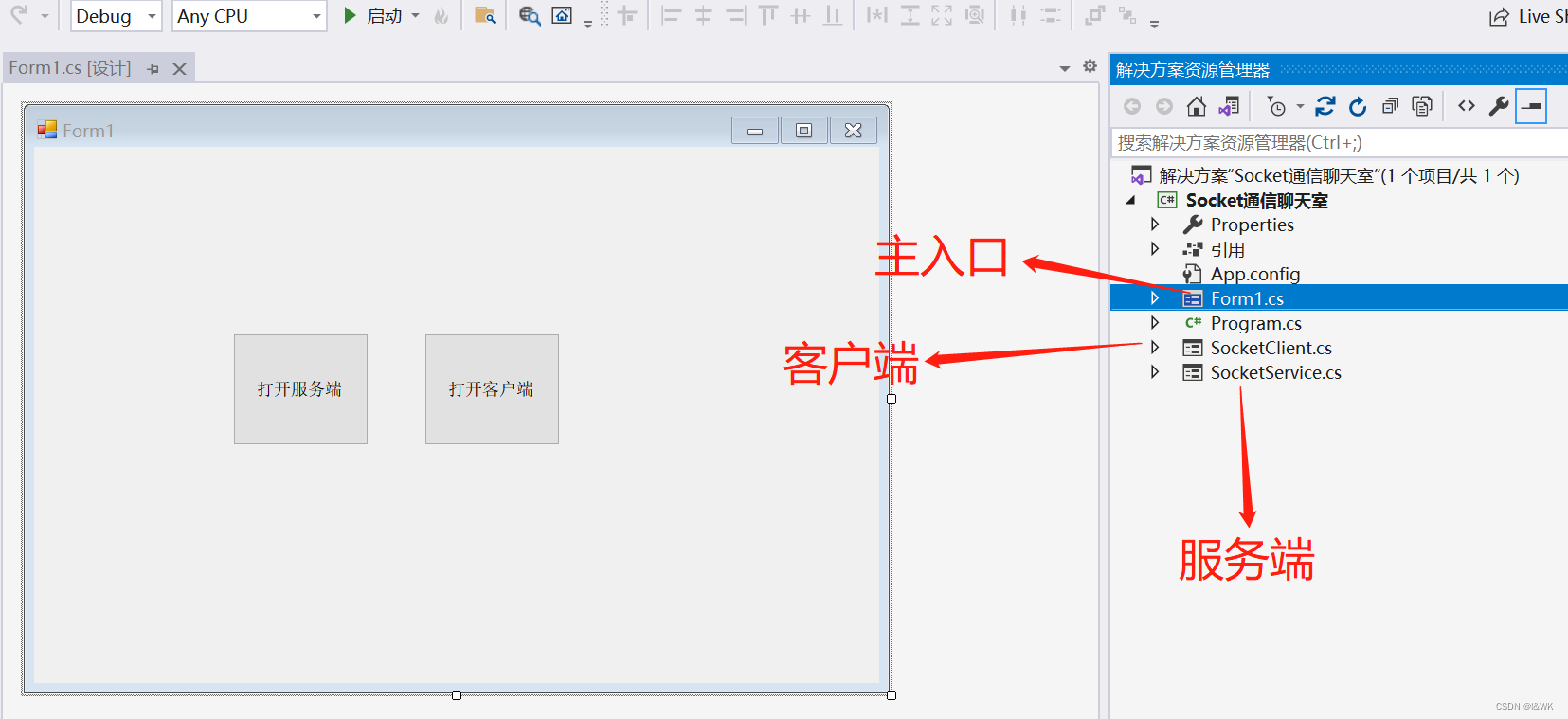Image resolution: width=1568 pixels, height=719 pixels.
Task: Expand the Properties node
Action: (x=1155, y=225)
